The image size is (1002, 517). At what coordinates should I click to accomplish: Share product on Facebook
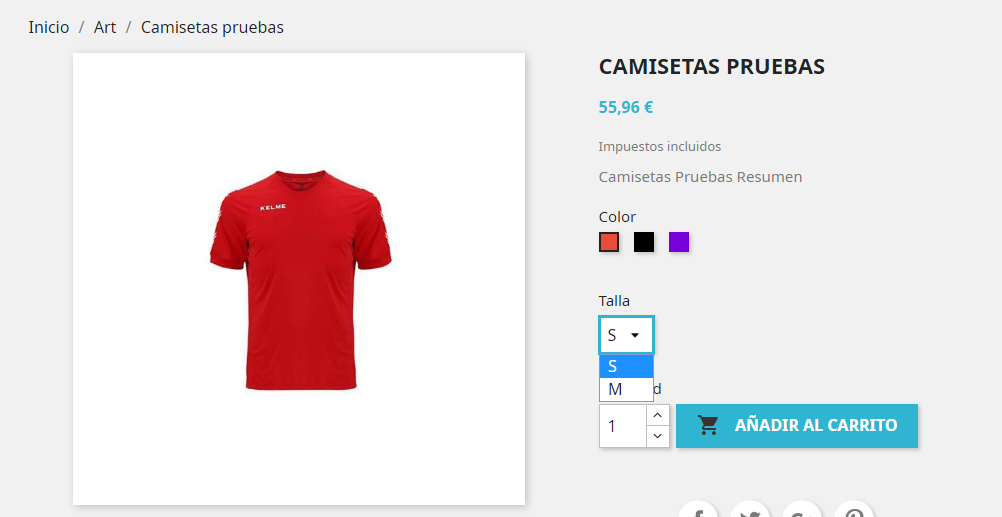pos(697,511)
